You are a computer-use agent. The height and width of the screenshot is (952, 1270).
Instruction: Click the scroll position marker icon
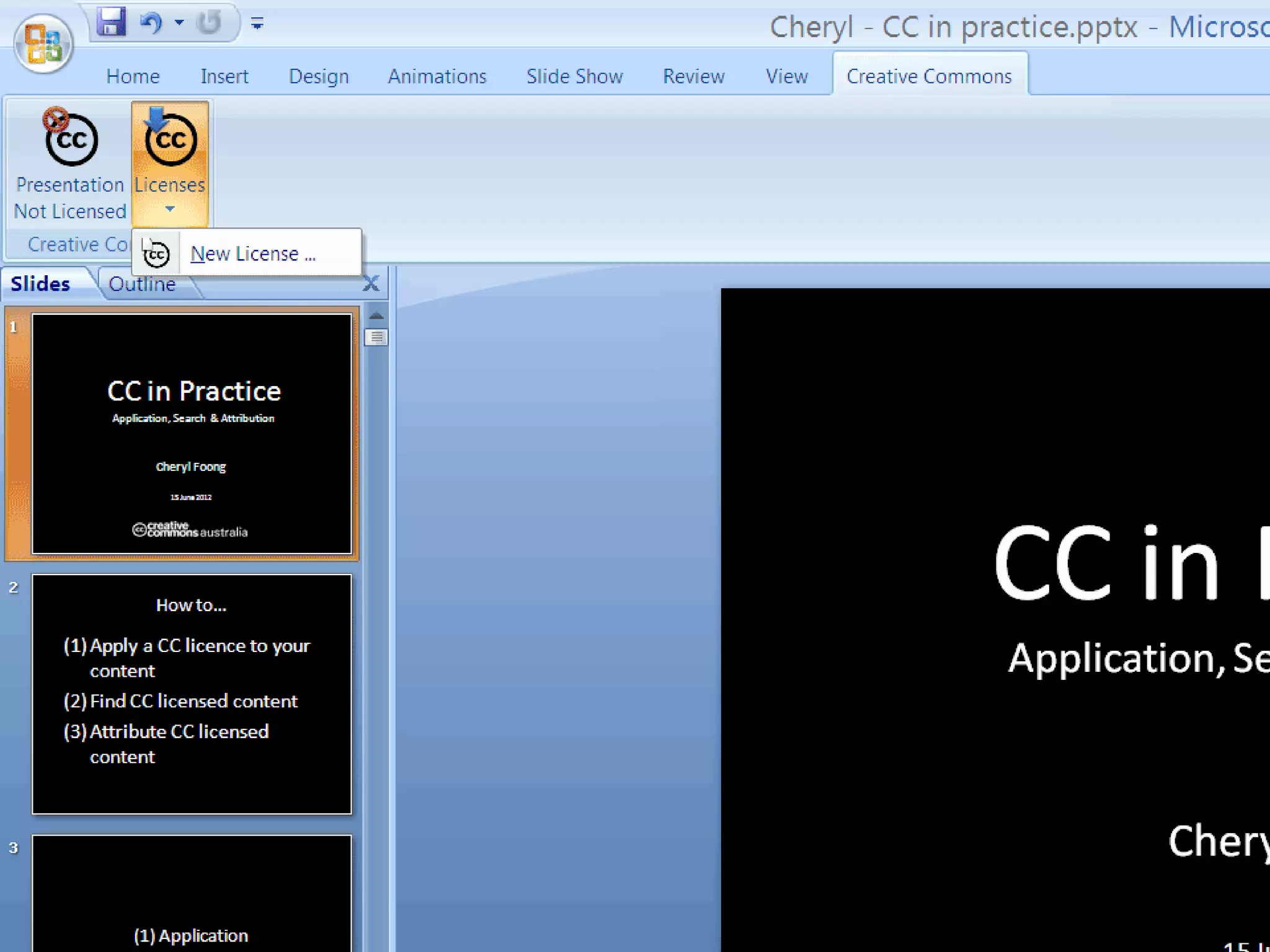point(376,337)
